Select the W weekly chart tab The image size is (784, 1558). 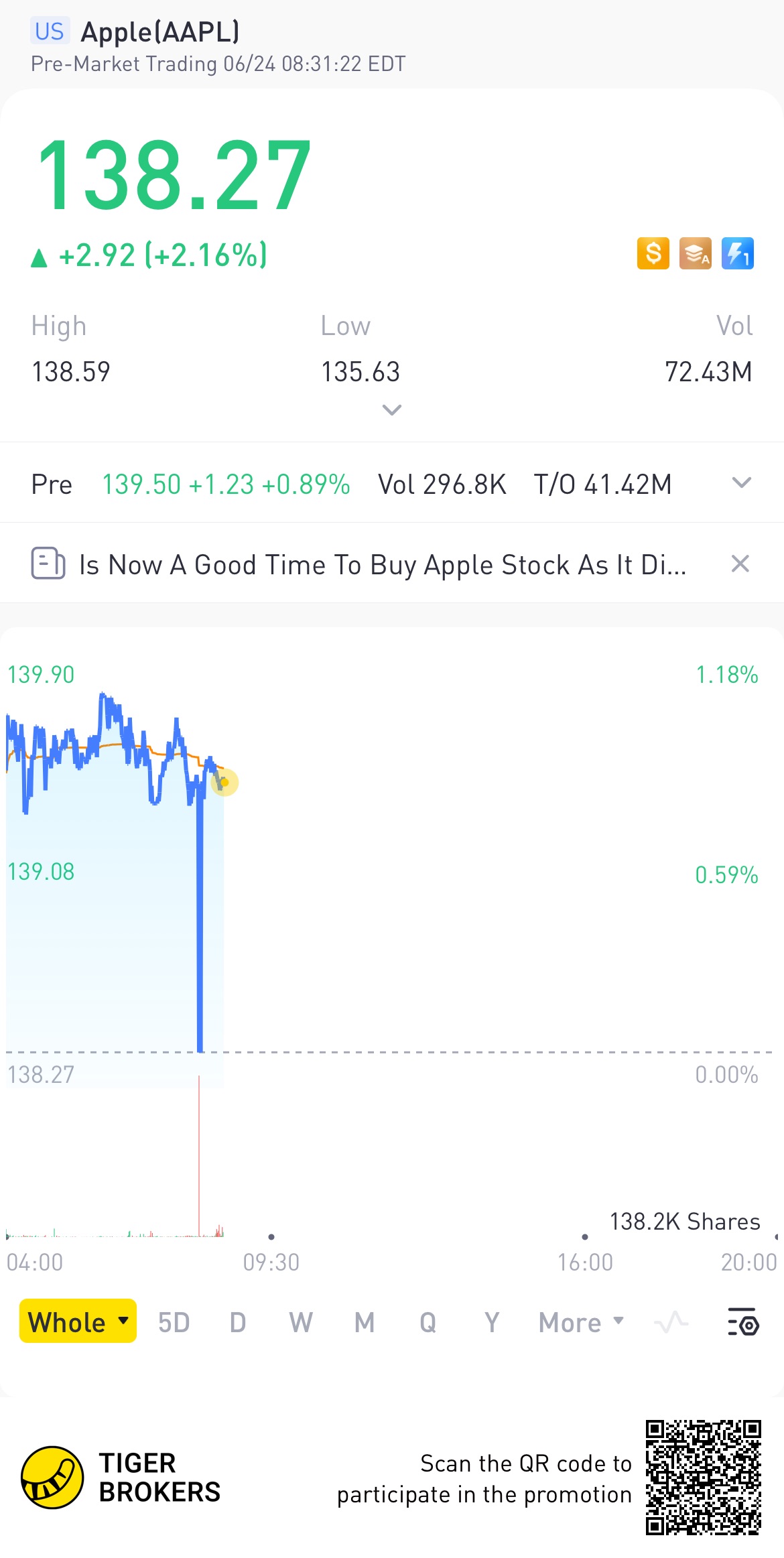pyautogui.click(x=301, y=1323)
